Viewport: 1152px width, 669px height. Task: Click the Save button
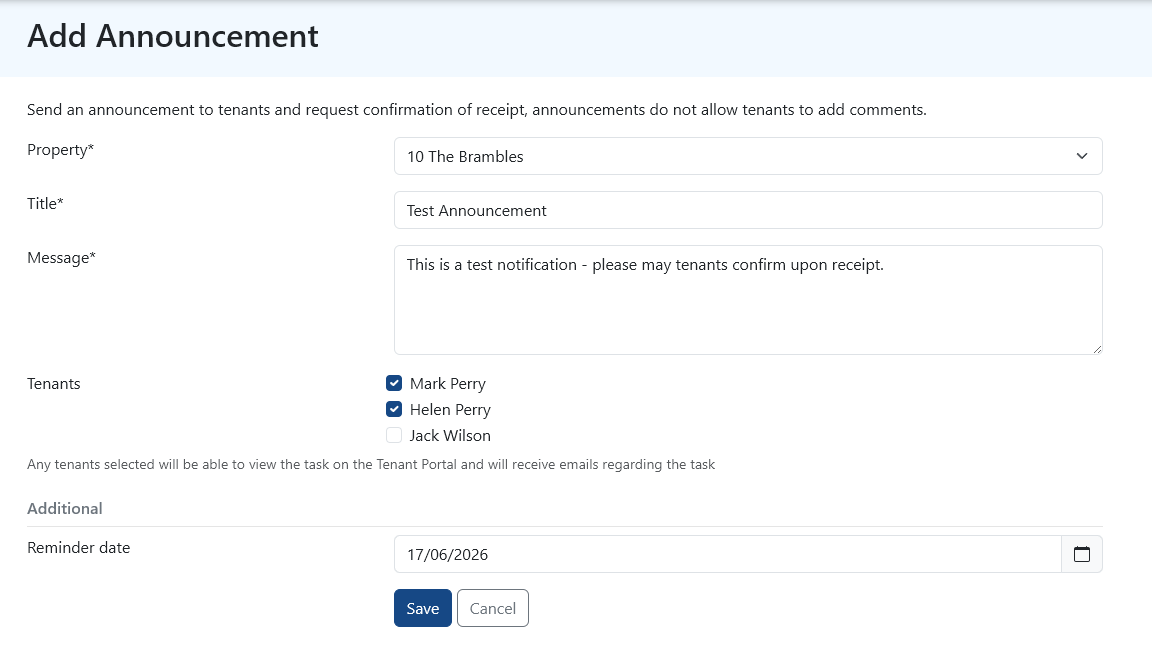click(422, 608)
